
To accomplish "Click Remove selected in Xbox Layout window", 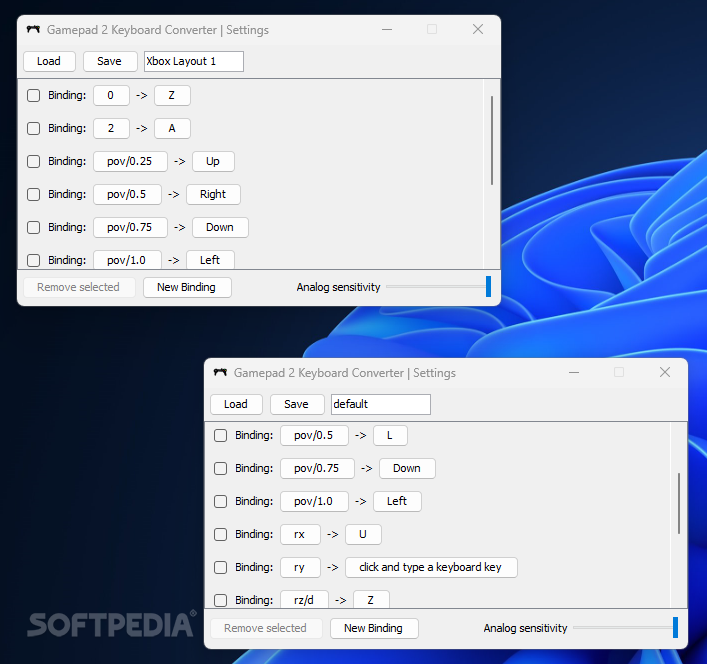I will pos(79,287).
